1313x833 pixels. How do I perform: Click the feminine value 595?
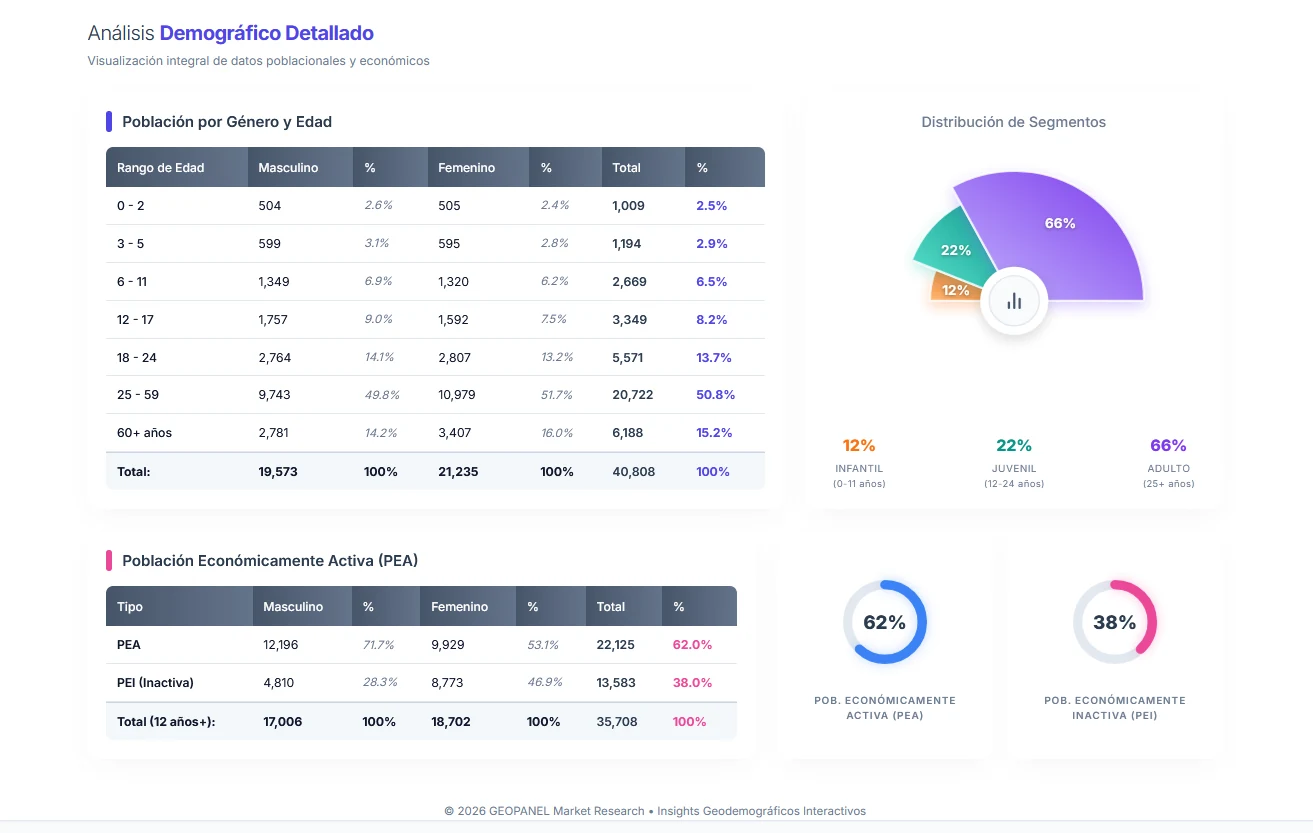pyautogui.click(x=450, y=244)
